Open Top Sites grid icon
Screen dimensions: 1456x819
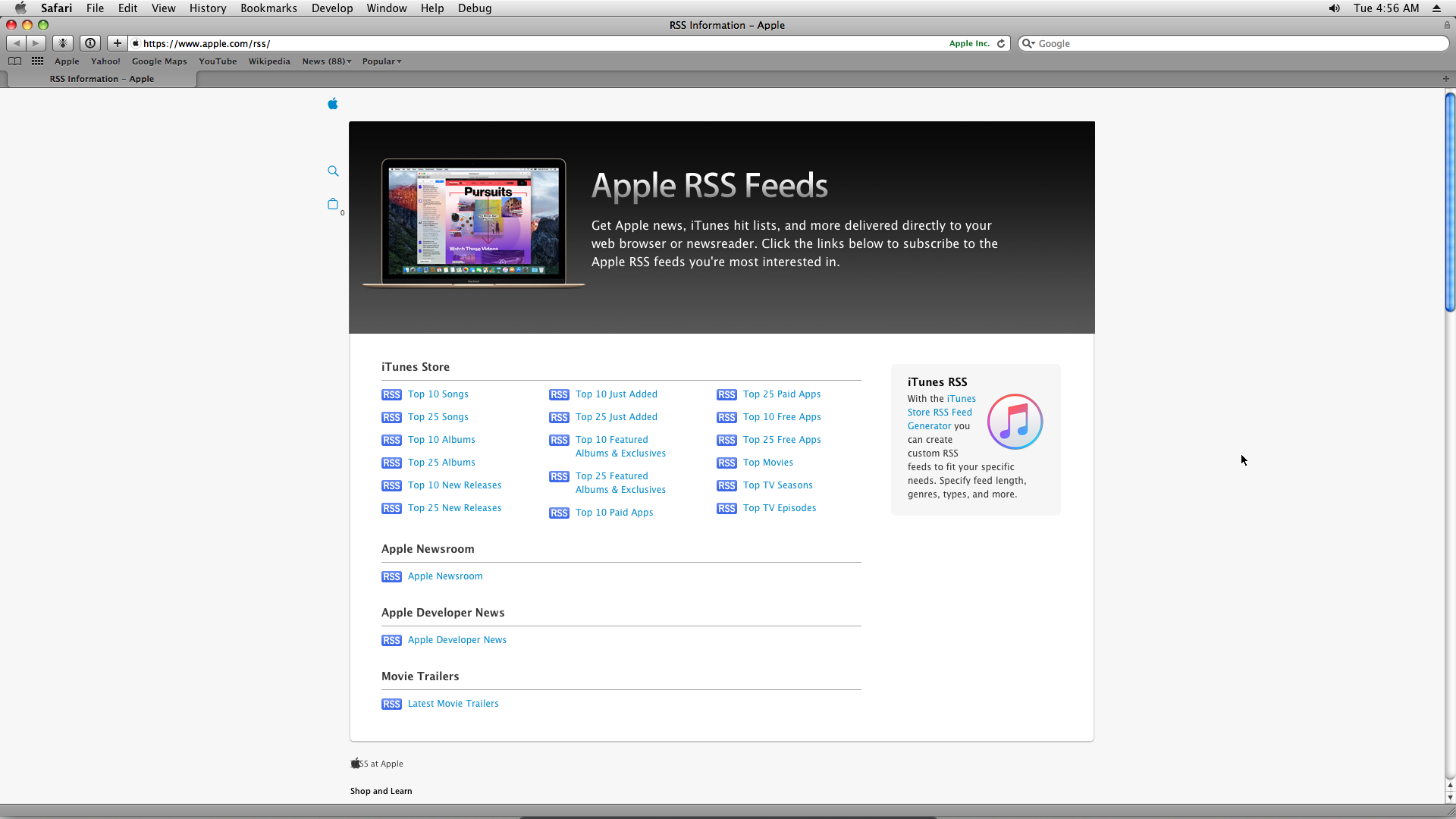[37, 61]
